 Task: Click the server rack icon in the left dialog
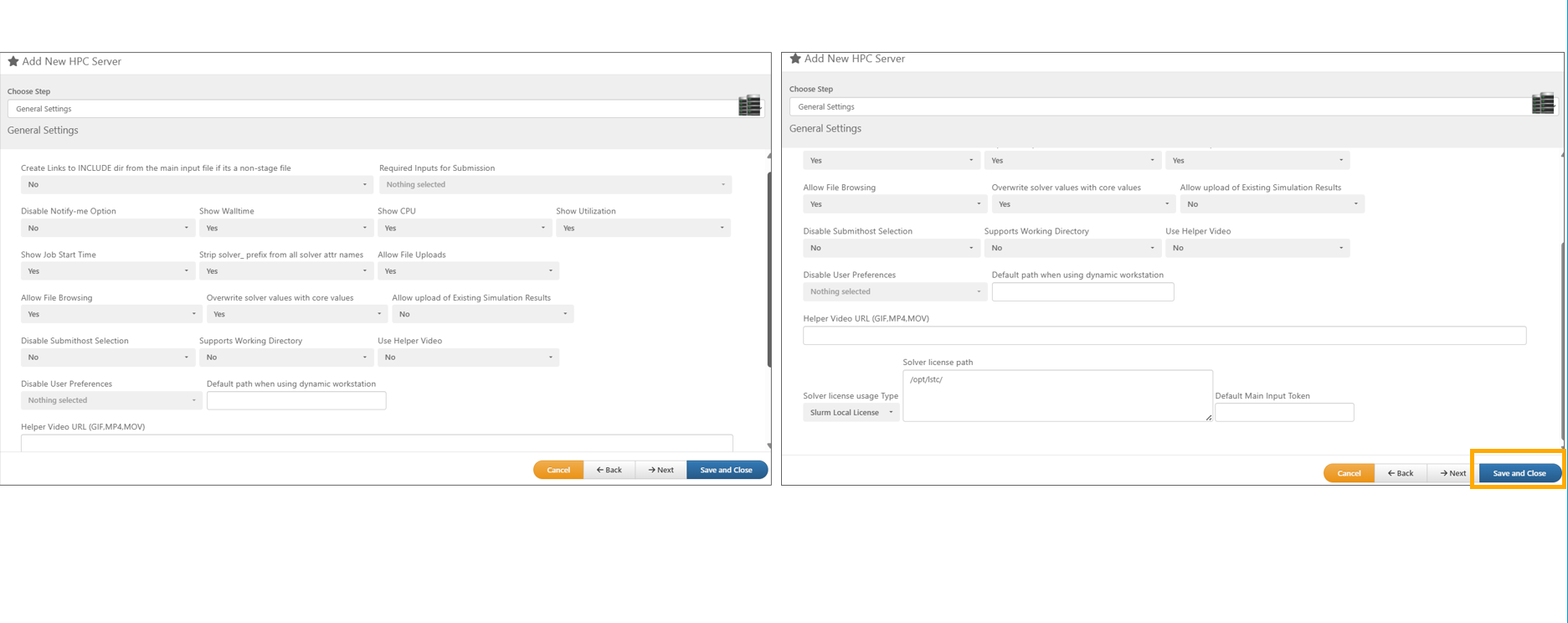(x=749, y=106)
